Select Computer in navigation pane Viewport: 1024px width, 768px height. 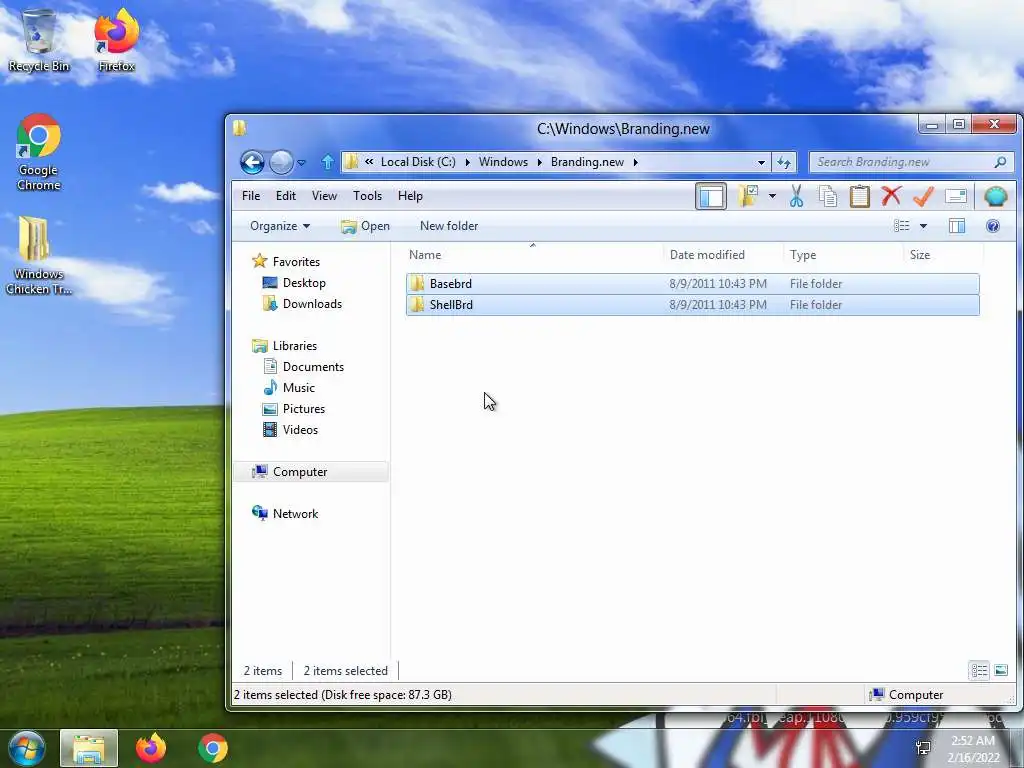coord(311,472)
